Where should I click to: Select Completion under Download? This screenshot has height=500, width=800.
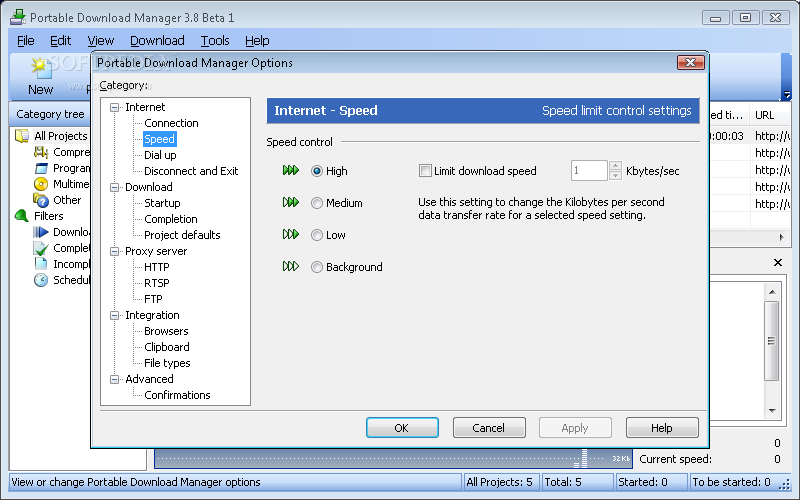click(x=170, y=219)
